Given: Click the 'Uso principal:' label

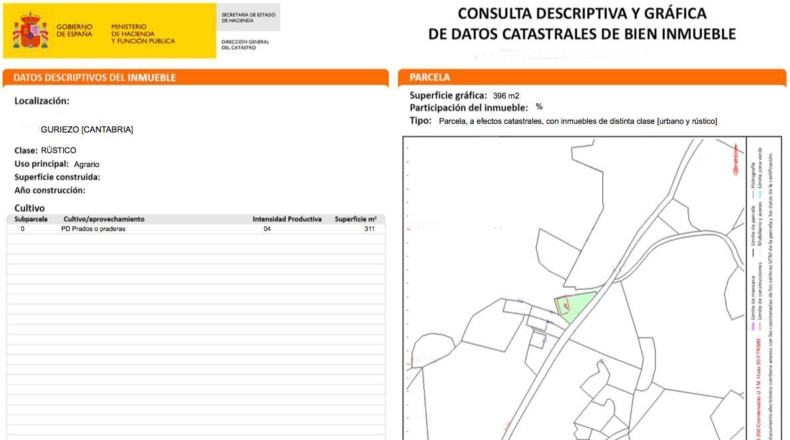Looking at the screenshot, I should (x=41, y=164).
